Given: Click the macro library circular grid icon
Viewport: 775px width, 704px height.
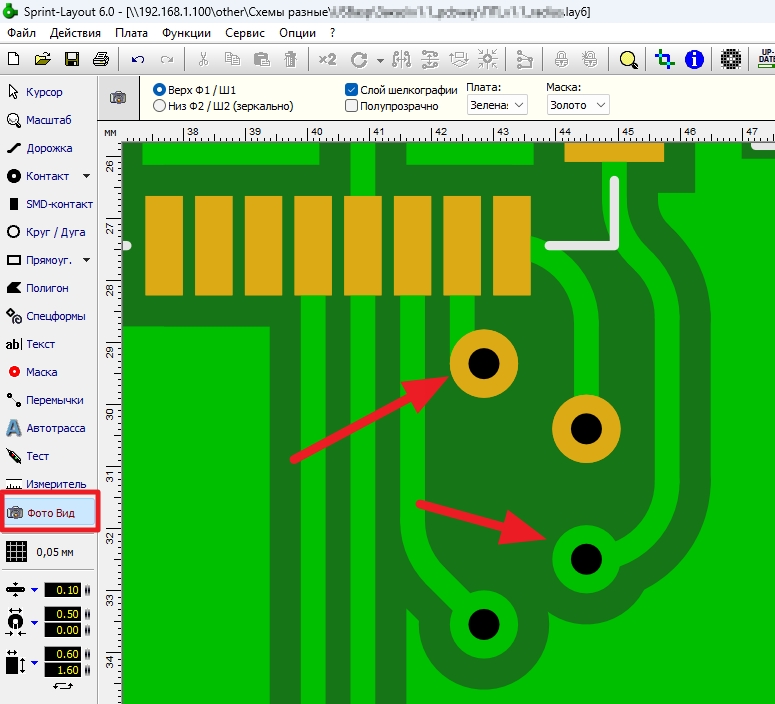Looking at the screenshot, I should pyautogui.click(x=731, y=59).
